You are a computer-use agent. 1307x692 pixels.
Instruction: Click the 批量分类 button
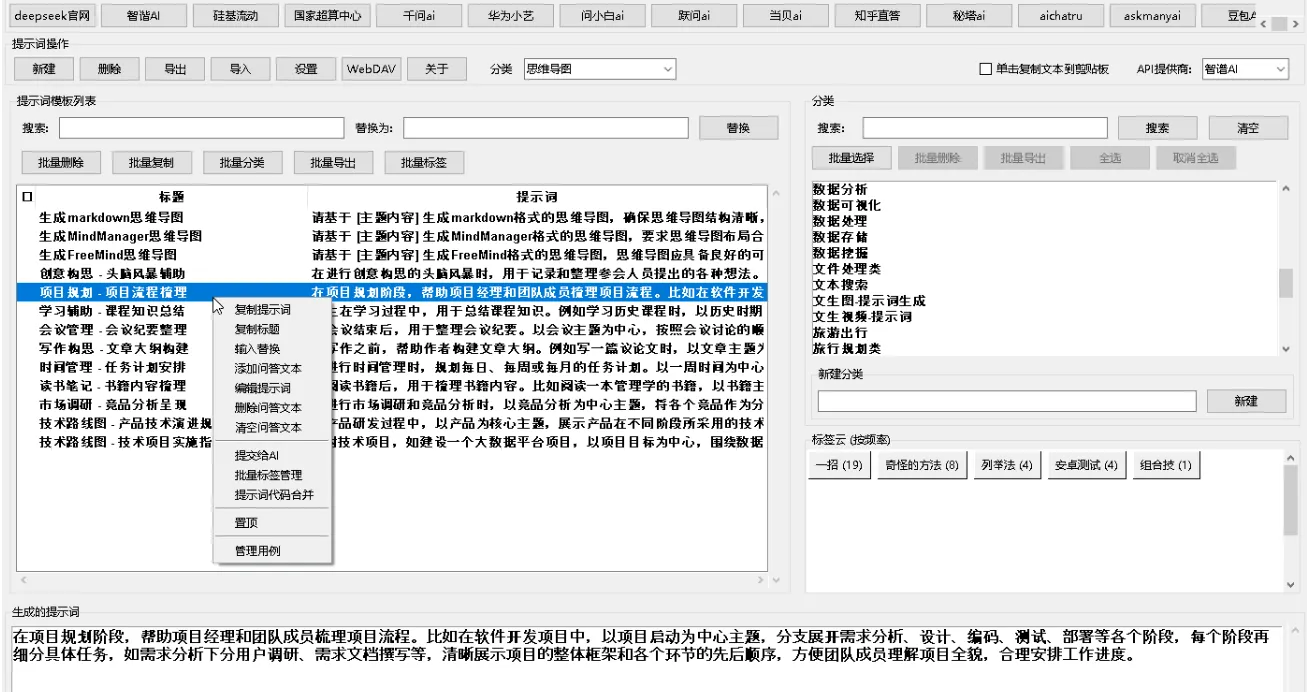click(243, 163)
